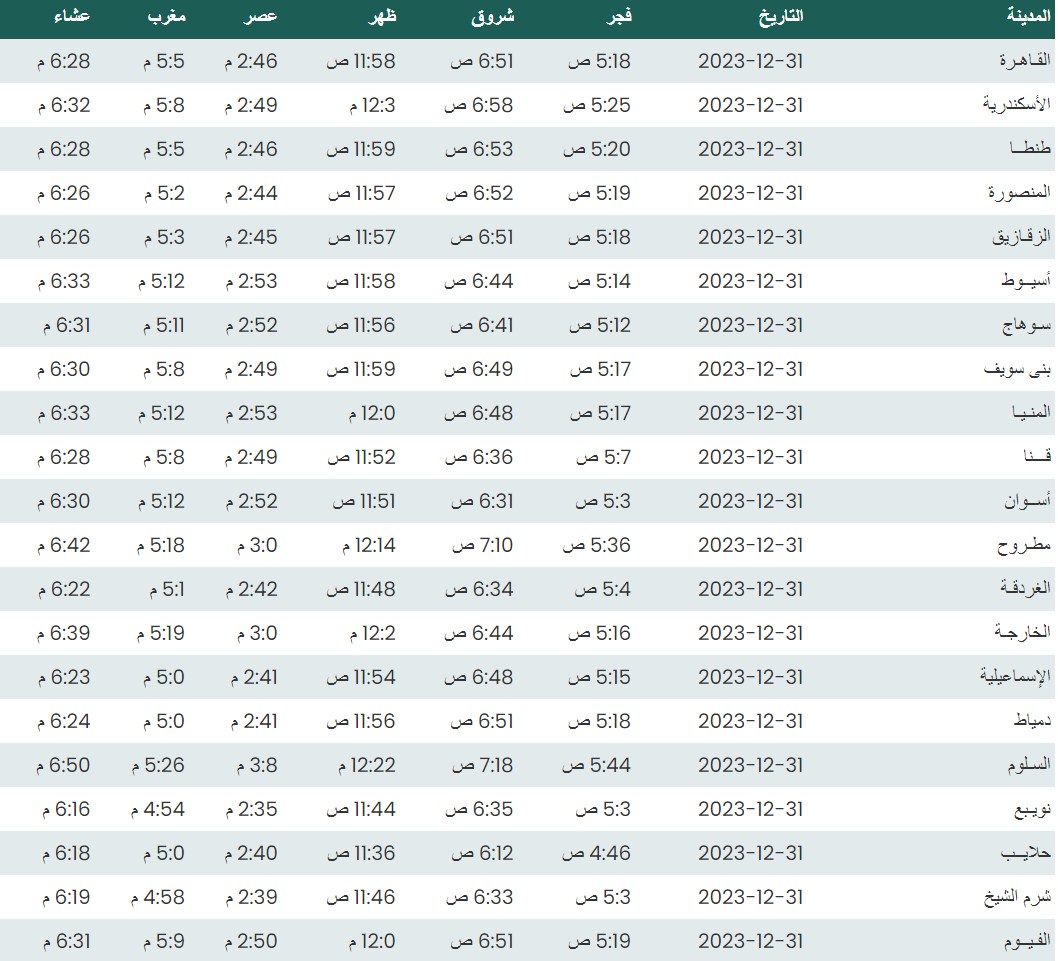Click the 5:44 ص fajr time for السلوم

(597, 766)
